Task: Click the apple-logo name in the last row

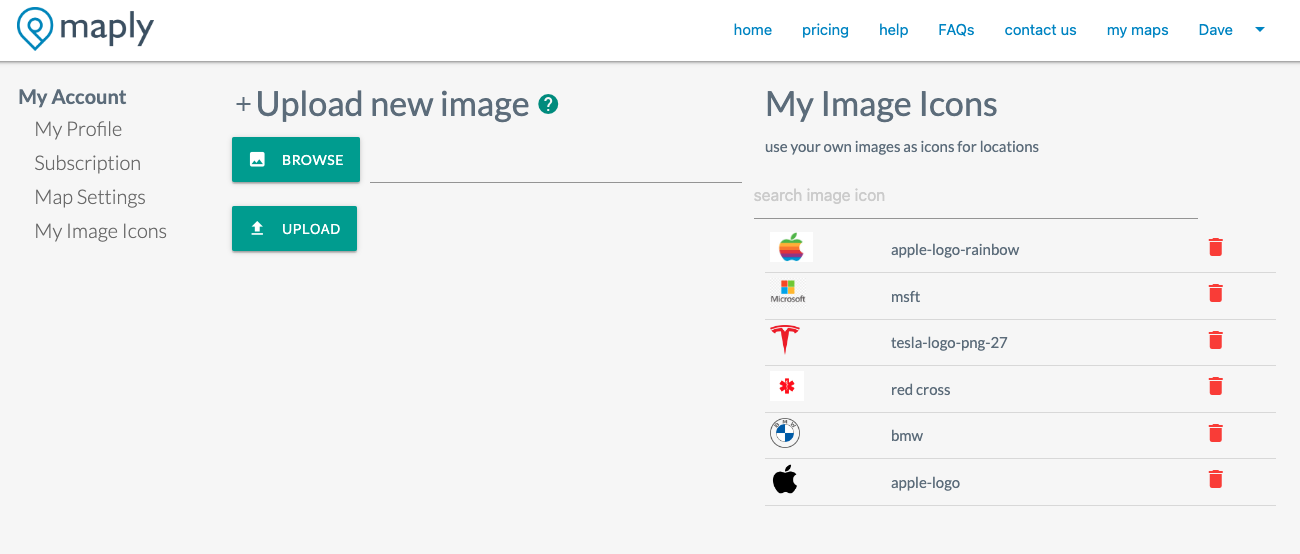Action: (925, 483)
